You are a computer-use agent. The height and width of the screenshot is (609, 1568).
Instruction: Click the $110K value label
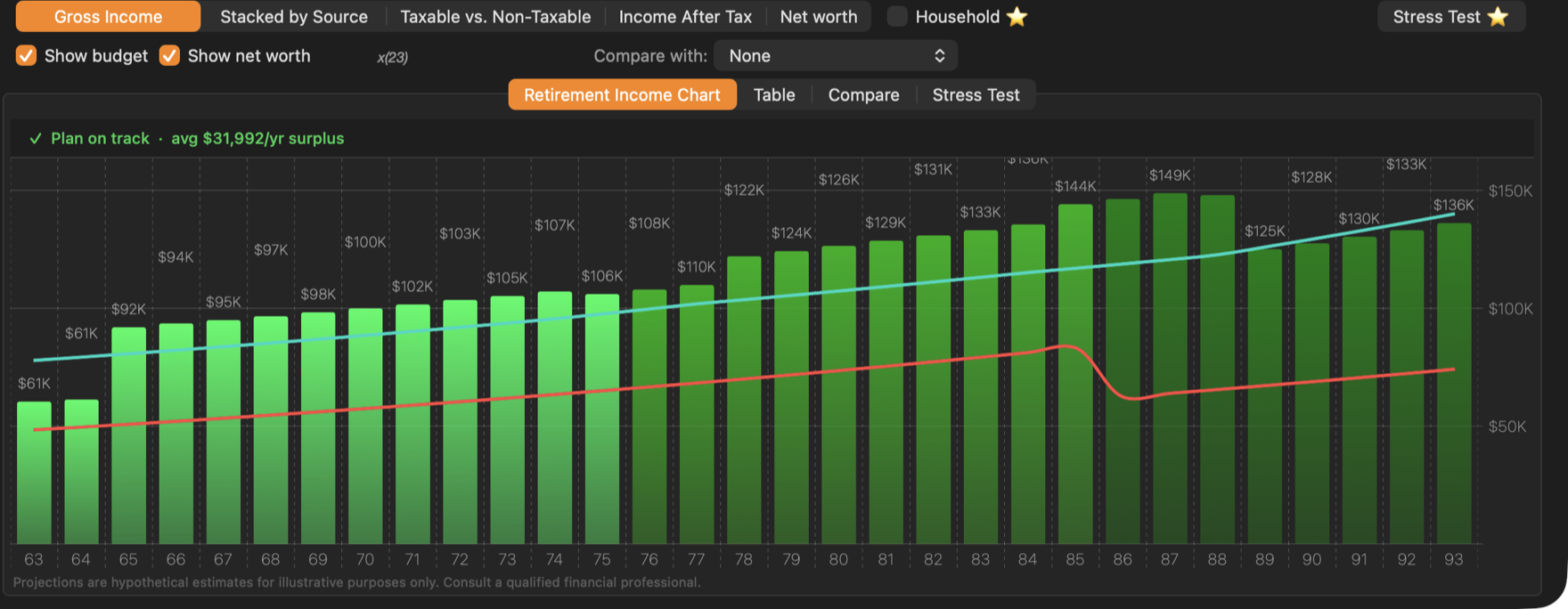point(696,266)
